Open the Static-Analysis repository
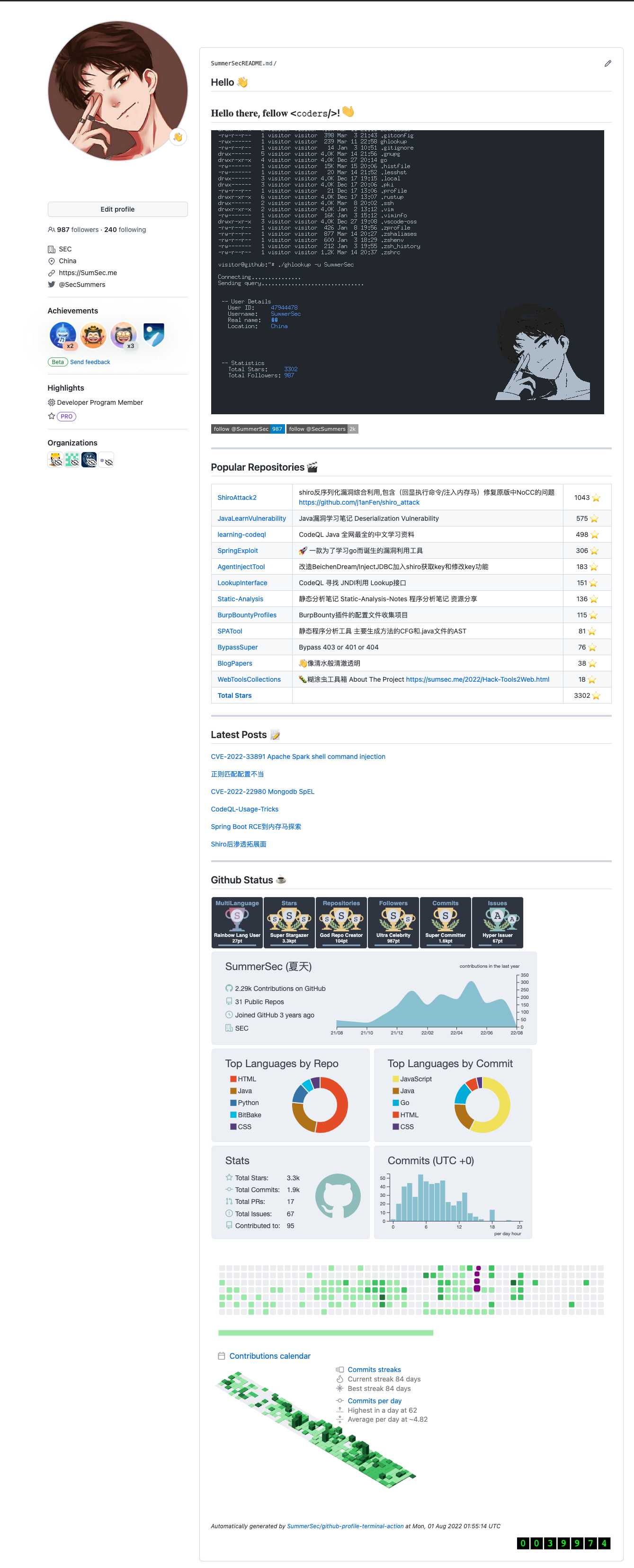 coord(241,599)
